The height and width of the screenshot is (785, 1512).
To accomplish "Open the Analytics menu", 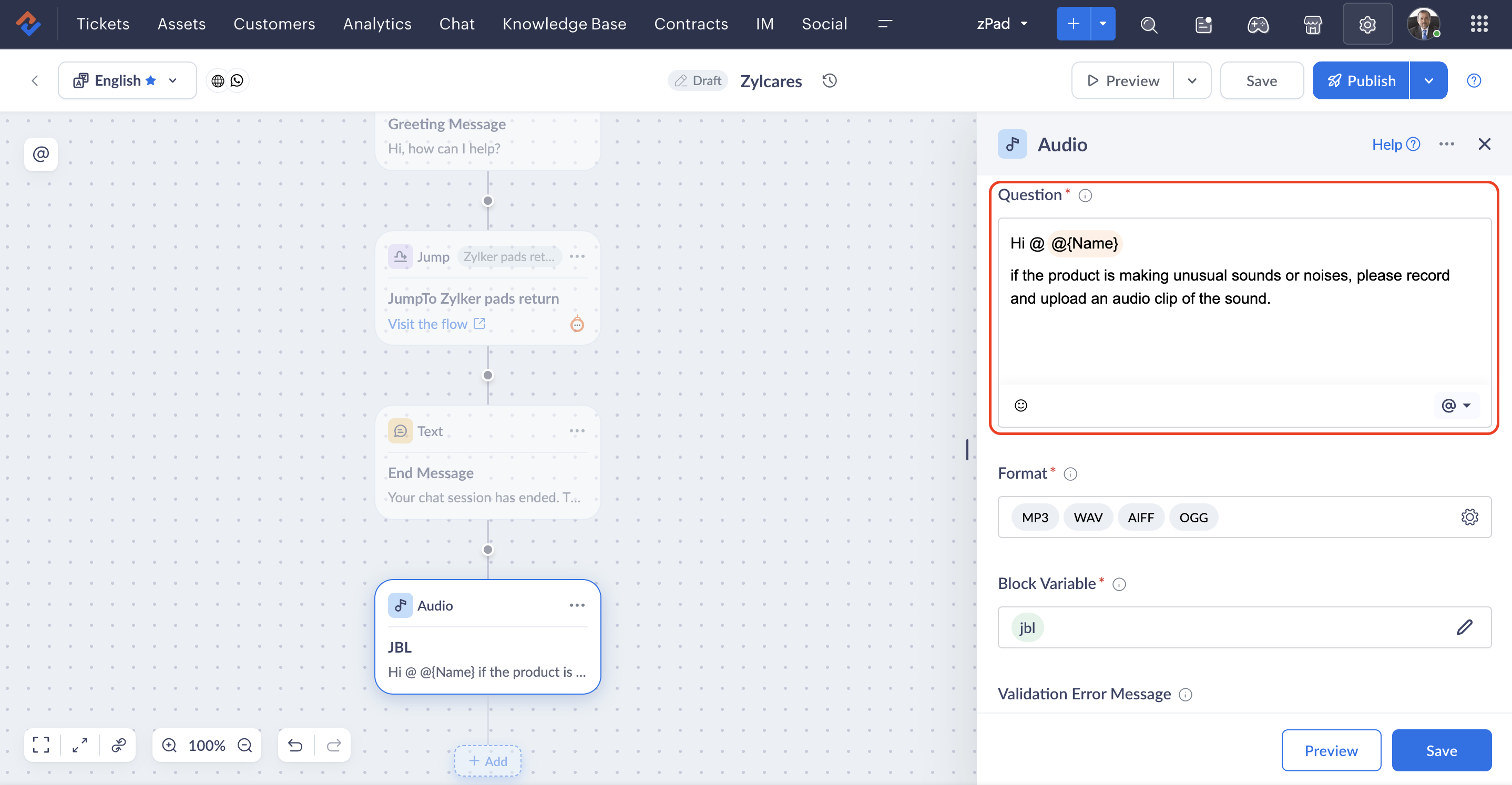I will (377, 24).
